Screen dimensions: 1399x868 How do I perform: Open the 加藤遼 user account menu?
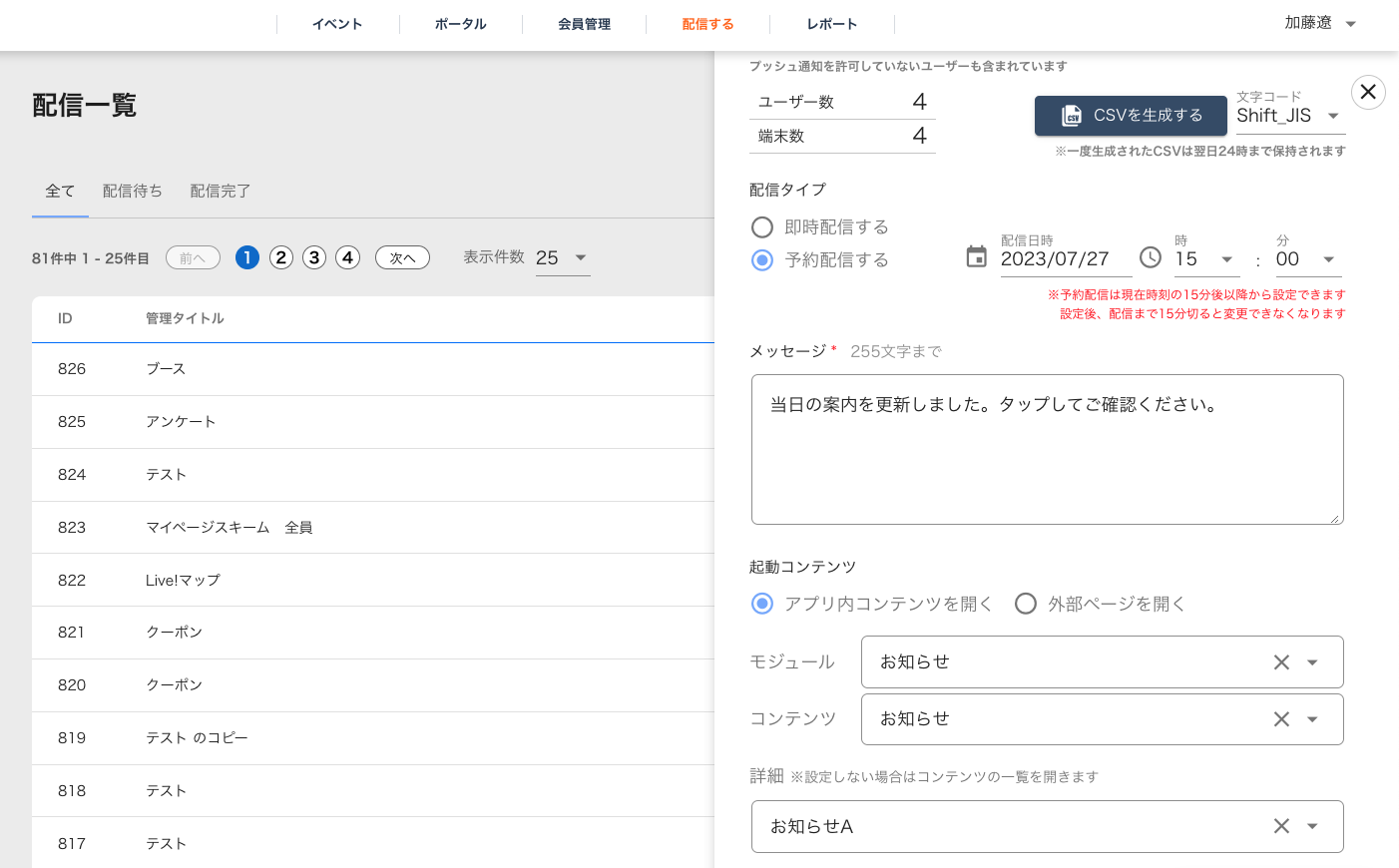click(x=1320, y=23)
